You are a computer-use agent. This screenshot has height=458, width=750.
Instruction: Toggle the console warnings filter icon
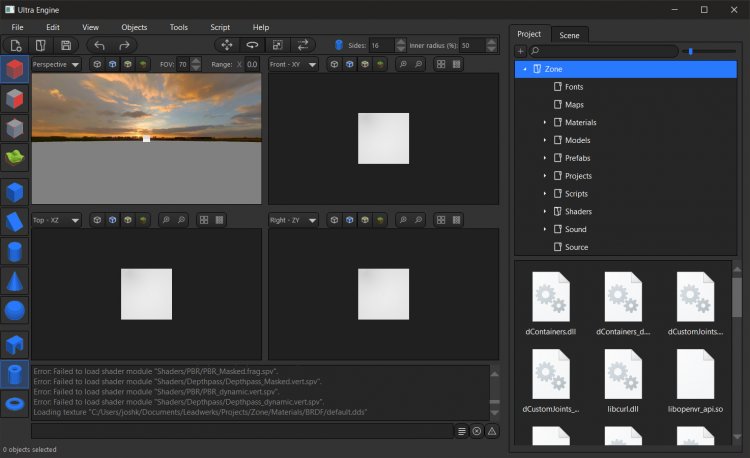tap(492, 431)
